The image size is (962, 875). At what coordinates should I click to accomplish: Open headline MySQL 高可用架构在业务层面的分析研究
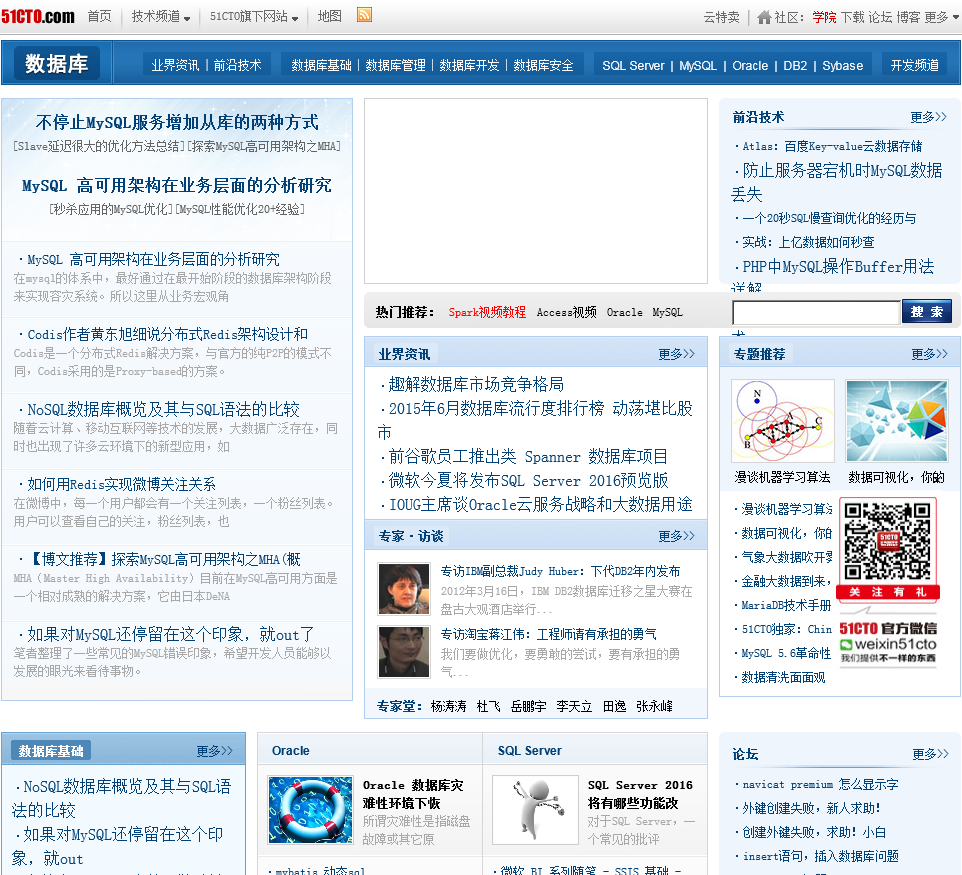[x=177, y=185]
